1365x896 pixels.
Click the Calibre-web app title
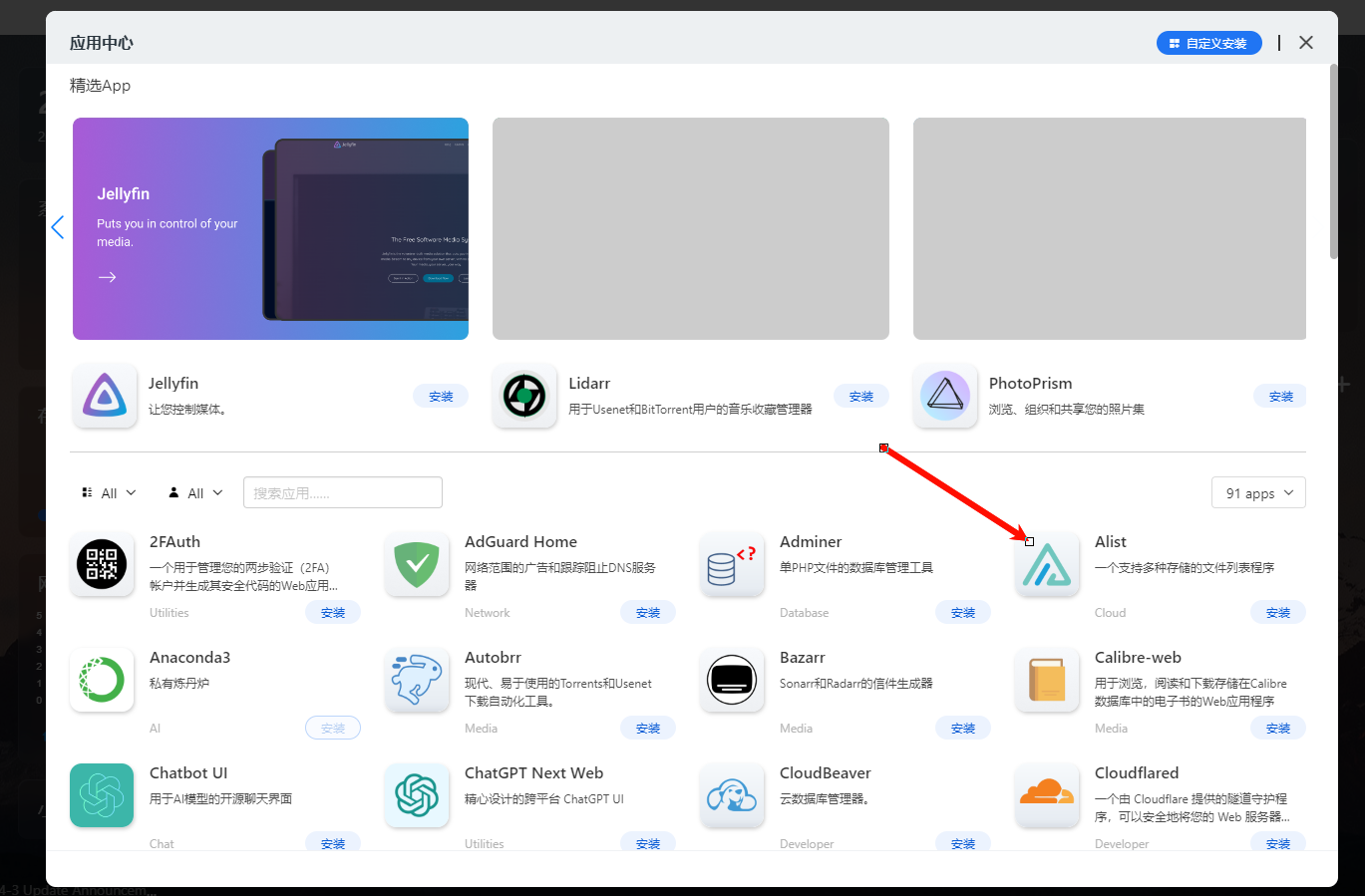click(x=1138, y=658)
